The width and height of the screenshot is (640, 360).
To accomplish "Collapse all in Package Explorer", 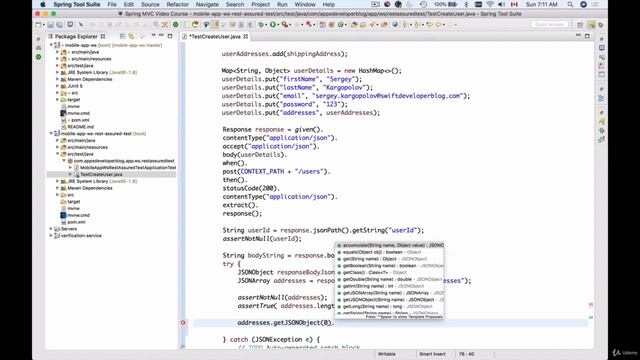I will (122, 36).
